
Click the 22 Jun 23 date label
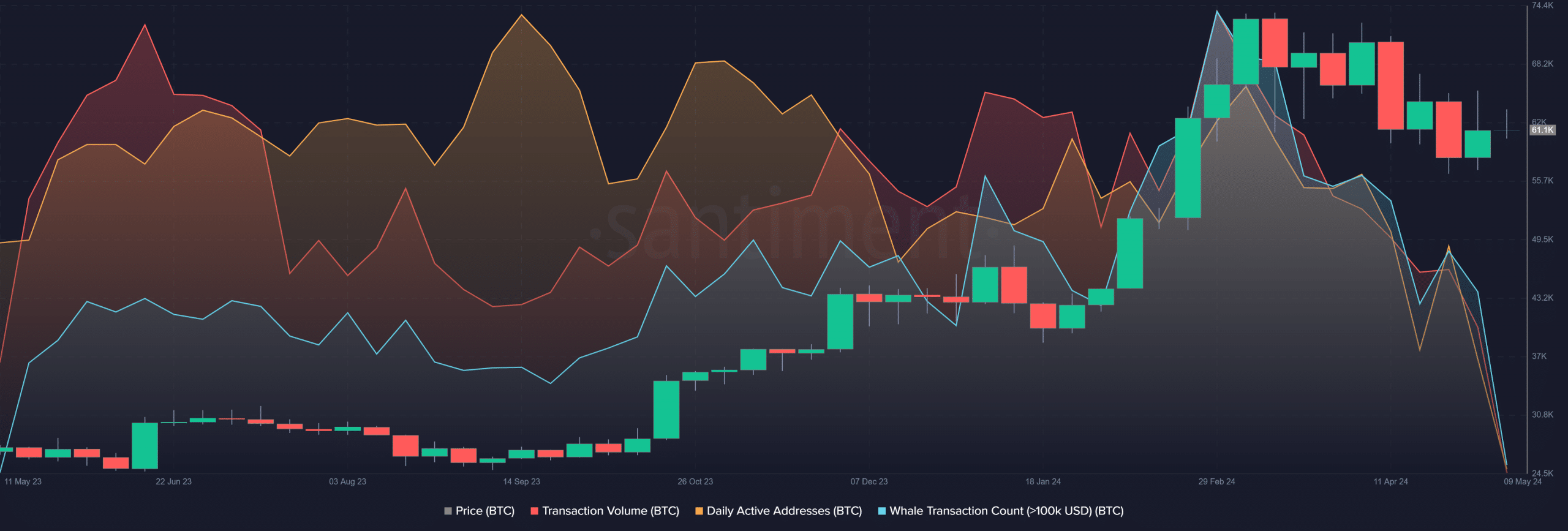[x=173, y=481]
